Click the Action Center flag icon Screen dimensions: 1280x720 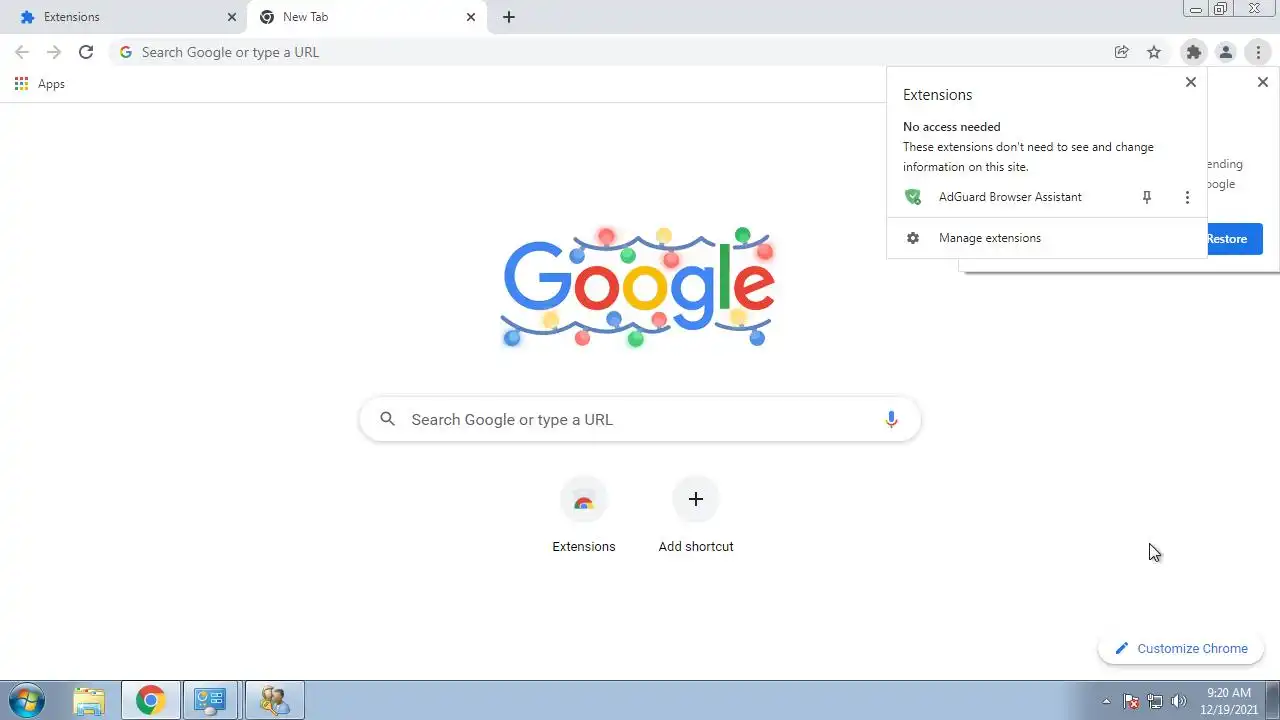[x=1131, y=701]
